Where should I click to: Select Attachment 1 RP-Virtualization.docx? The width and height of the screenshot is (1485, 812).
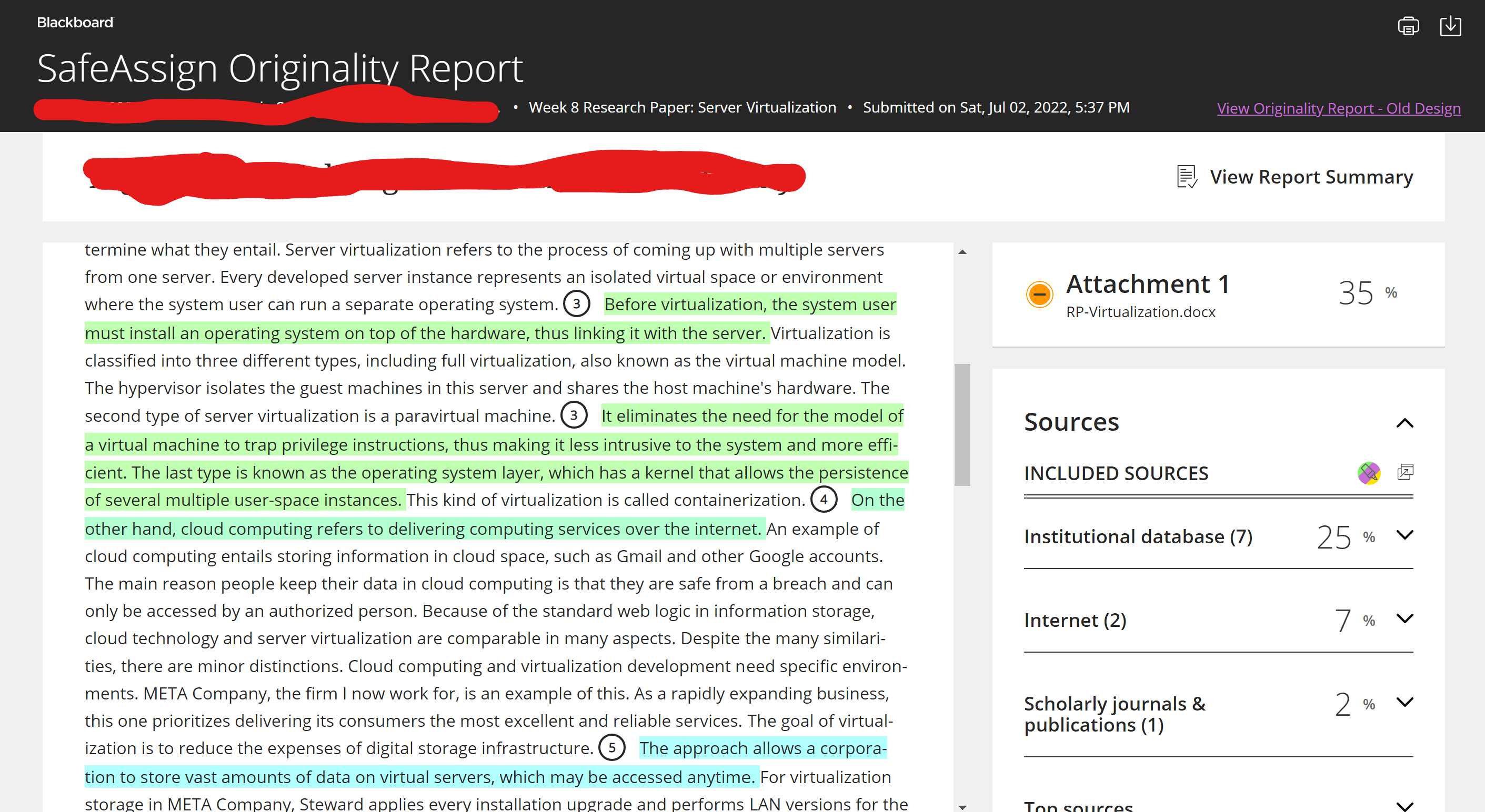coord(1218,295)
